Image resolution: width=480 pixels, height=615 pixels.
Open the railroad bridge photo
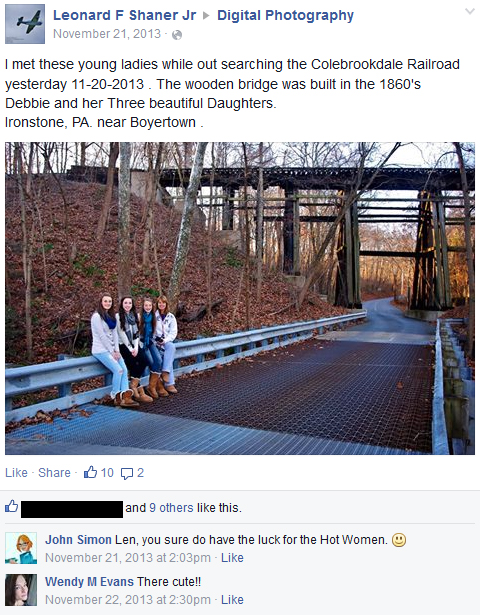[240, 298]
